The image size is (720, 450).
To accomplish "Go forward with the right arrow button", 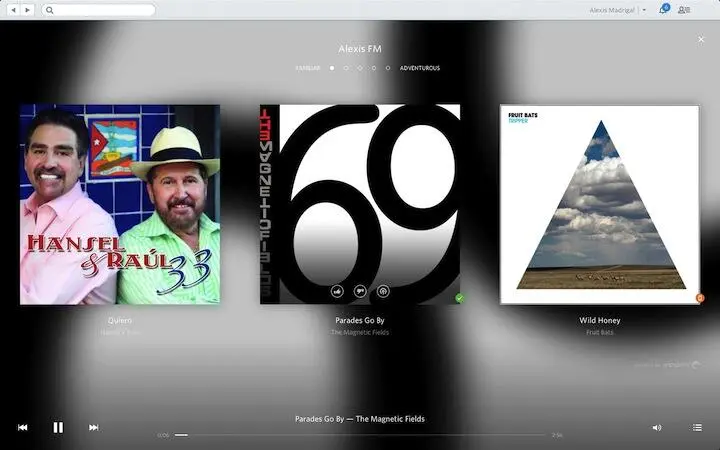I will coord(27,10).
